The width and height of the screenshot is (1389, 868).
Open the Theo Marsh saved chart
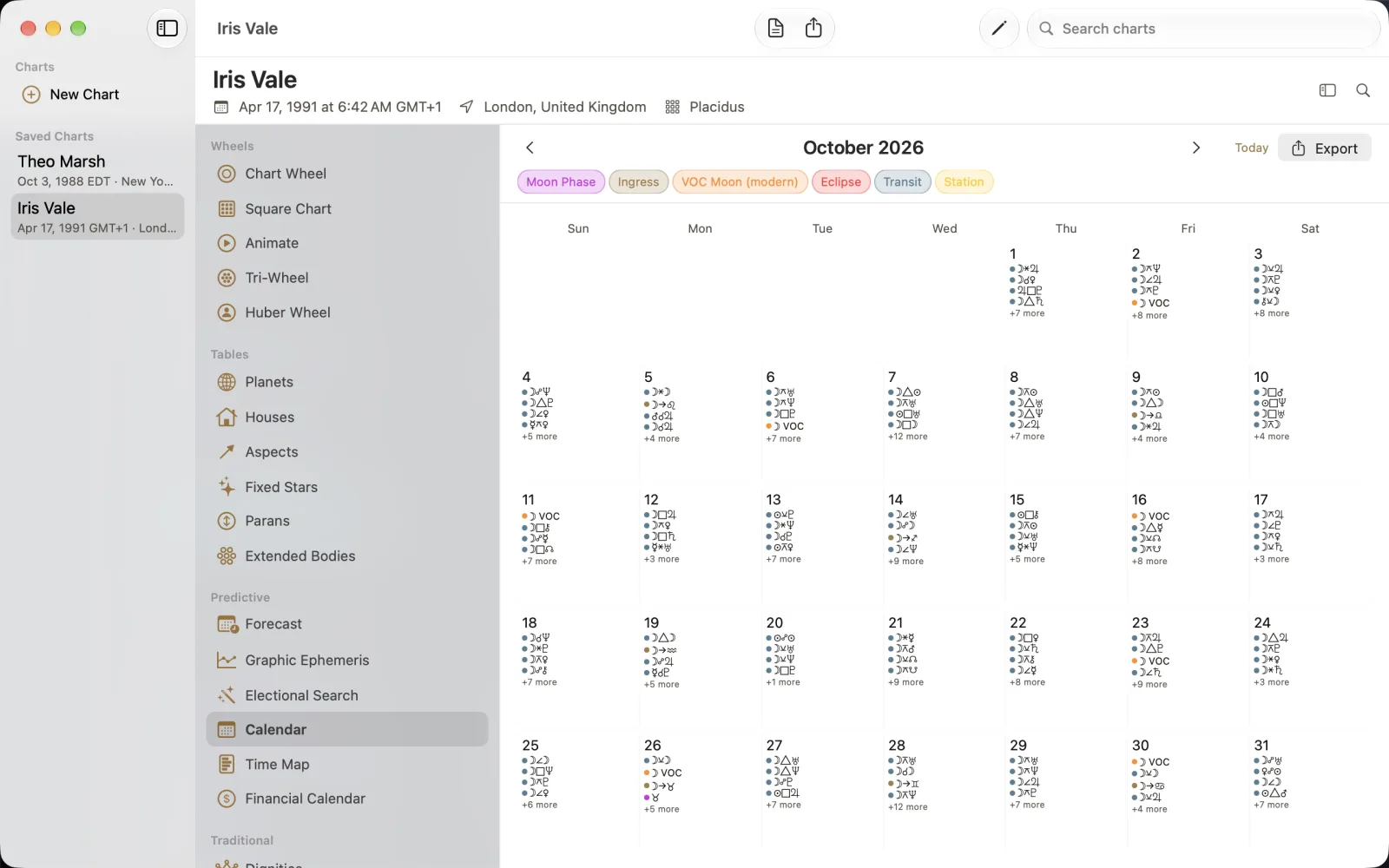(97, 170)
